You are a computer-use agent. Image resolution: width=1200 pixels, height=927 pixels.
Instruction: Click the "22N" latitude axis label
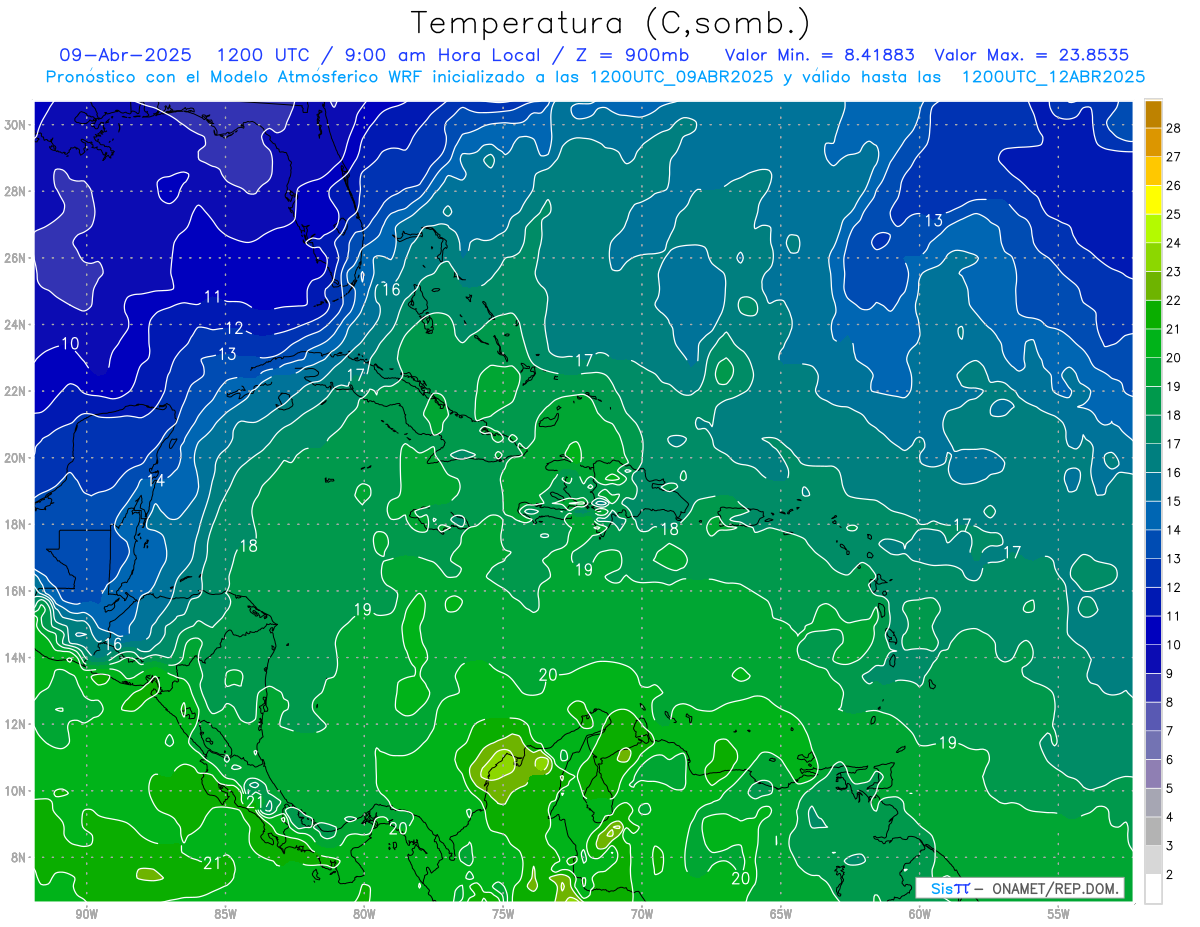16,391
